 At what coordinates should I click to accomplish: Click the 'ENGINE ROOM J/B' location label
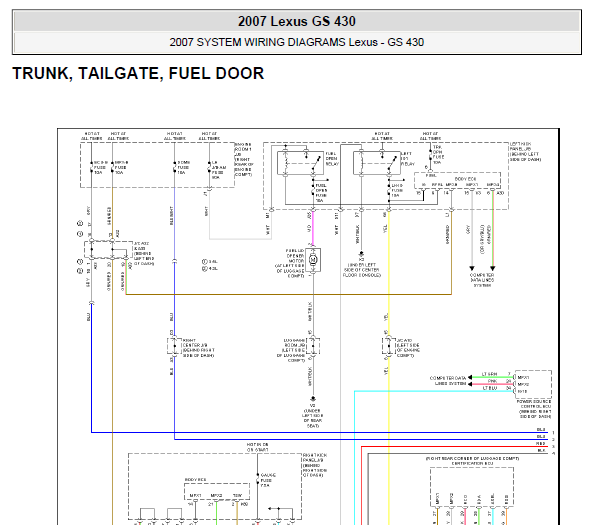[243, 159]
